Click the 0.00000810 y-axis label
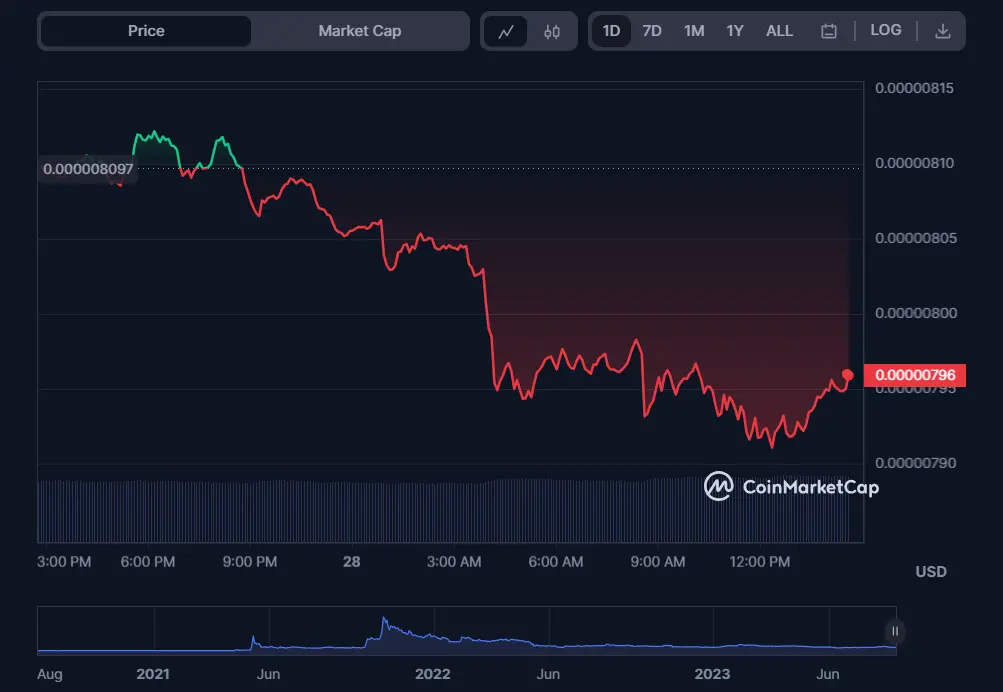 (x=914, y=163)
